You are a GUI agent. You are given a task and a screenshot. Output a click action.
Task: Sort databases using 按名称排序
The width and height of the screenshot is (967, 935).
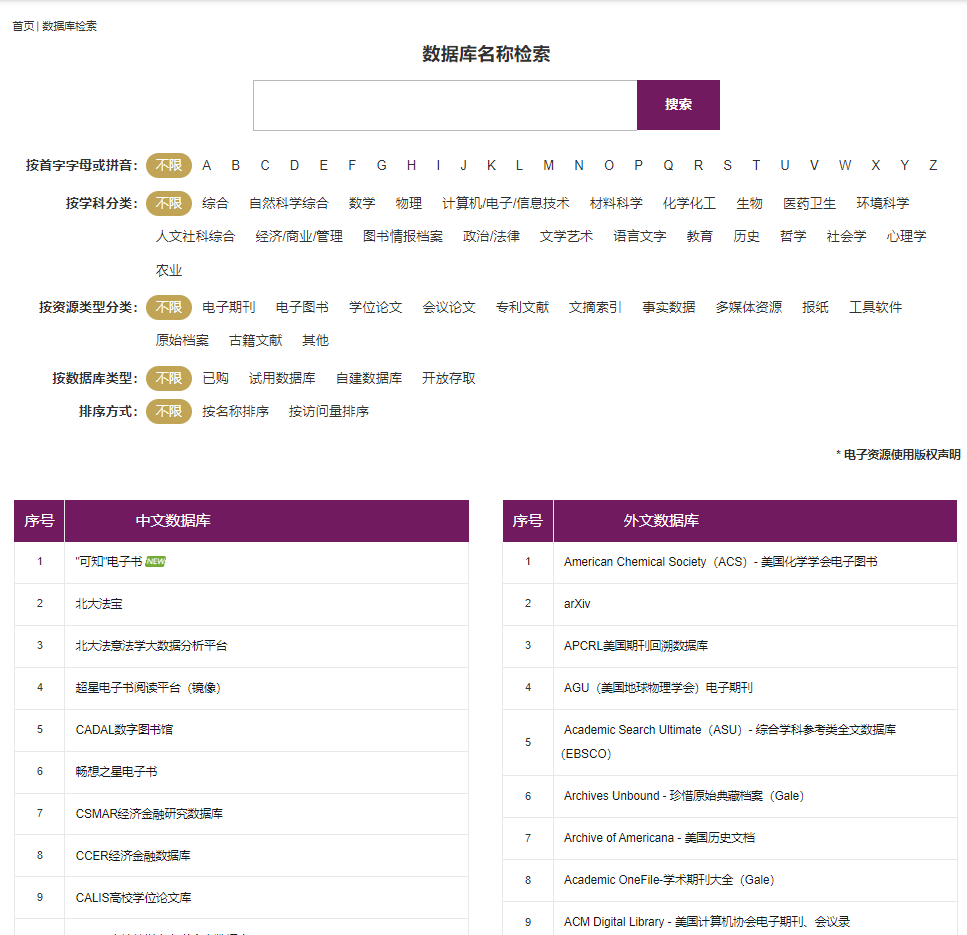coord(235,411)
